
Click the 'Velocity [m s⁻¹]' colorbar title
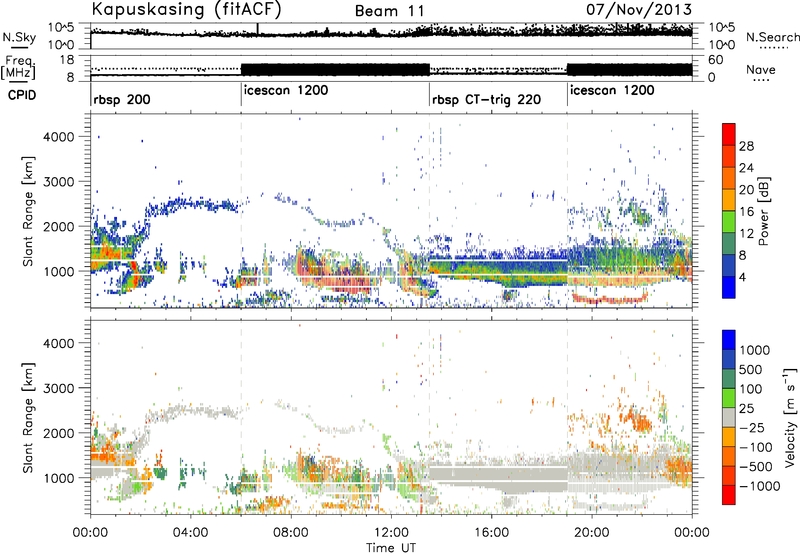point(790,417)
